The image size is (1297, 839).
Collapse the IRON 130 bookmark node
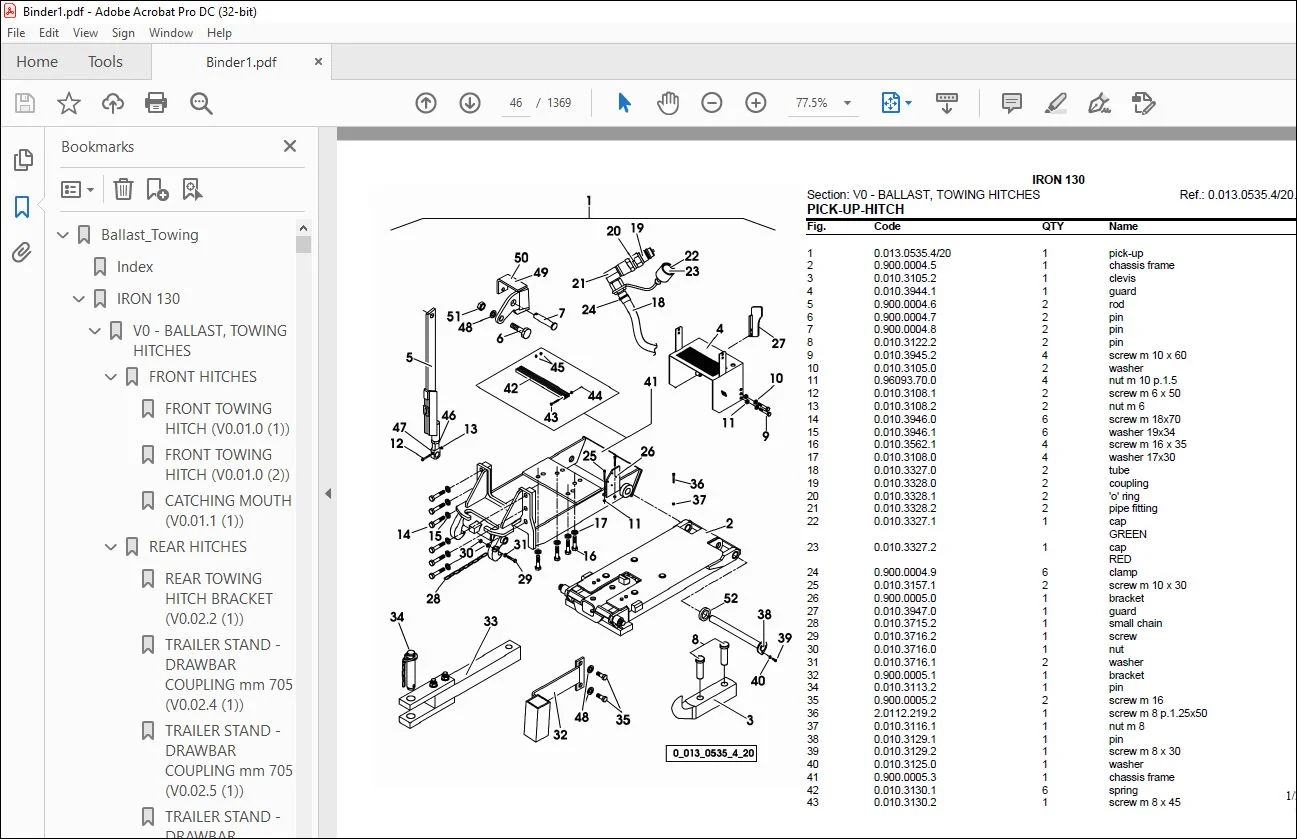pyautogui.click(x=80, y=299)
